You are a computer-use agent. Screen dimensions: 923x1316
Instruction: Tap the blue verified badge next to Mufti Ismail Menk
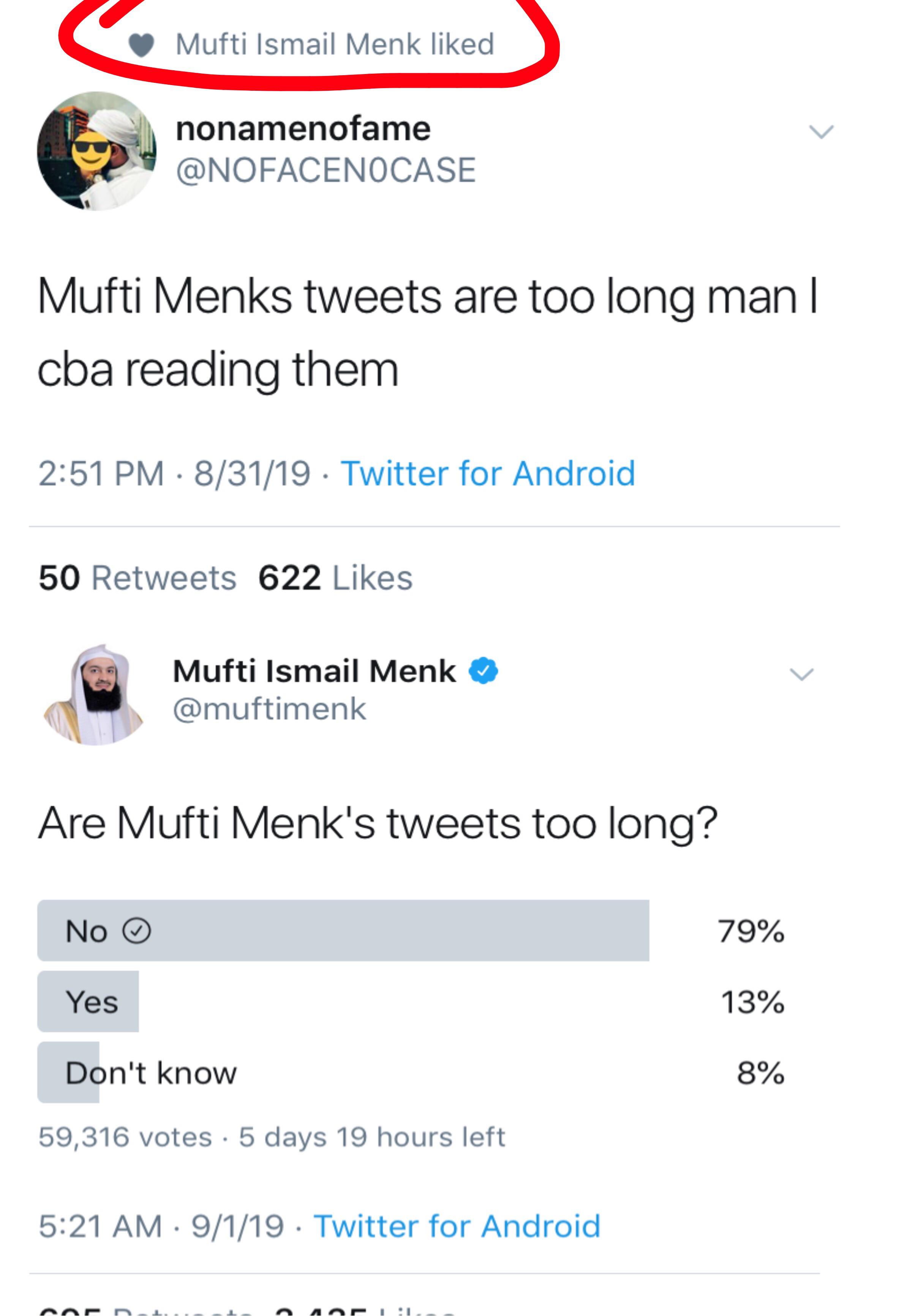[483, 671]
